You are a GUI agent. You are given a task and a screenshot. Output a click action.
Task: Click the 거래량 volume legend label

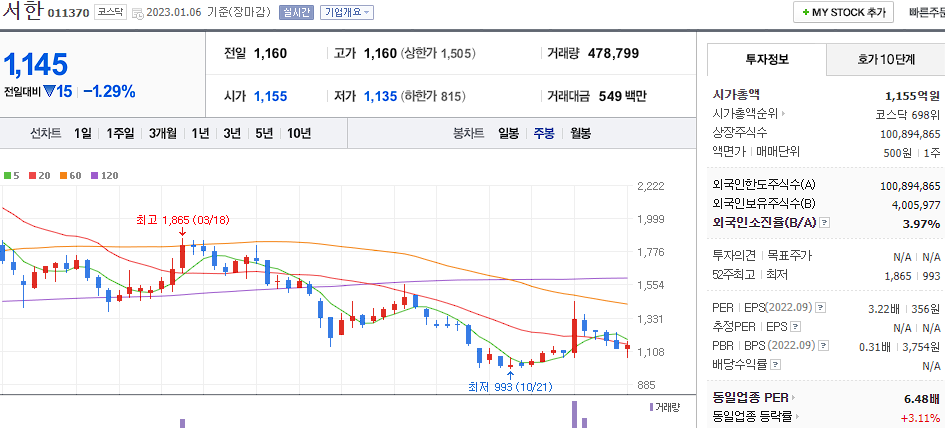pos(664,407)
